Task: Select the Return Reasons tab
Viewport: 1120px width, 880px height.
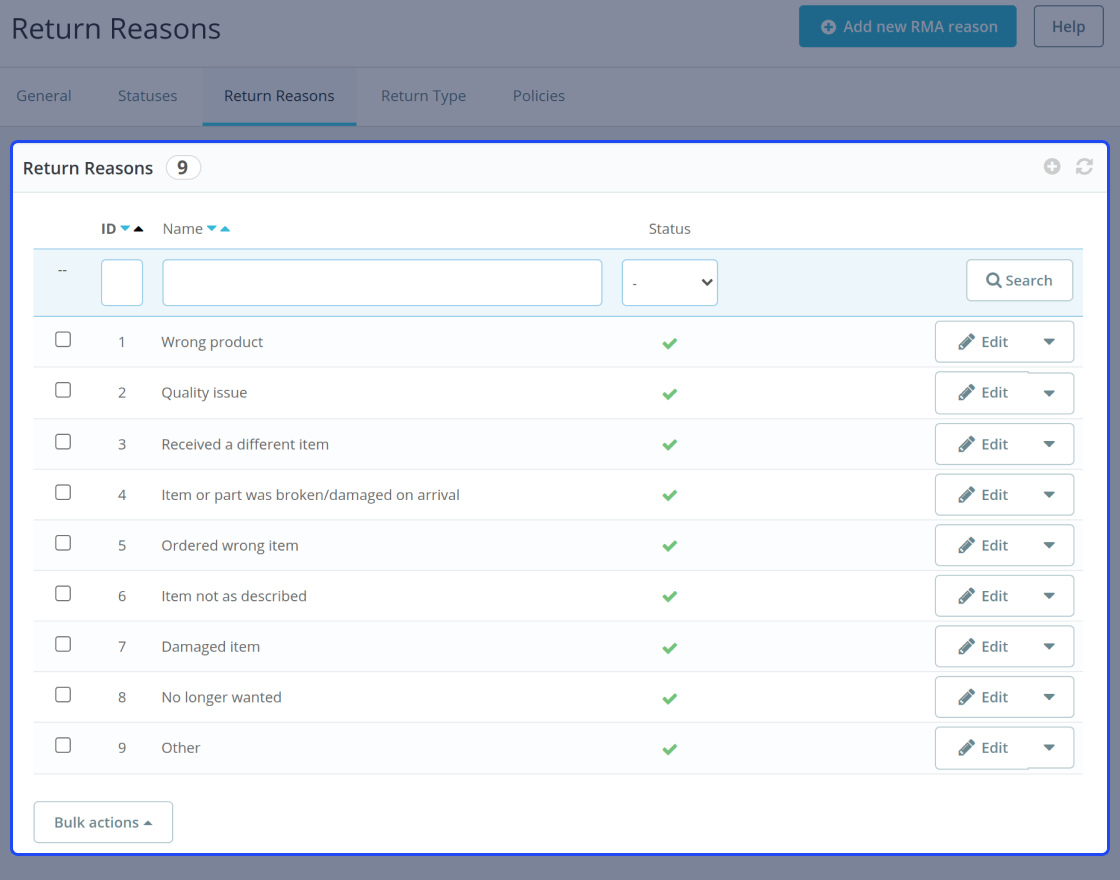Action: click(x=279, y=96)
